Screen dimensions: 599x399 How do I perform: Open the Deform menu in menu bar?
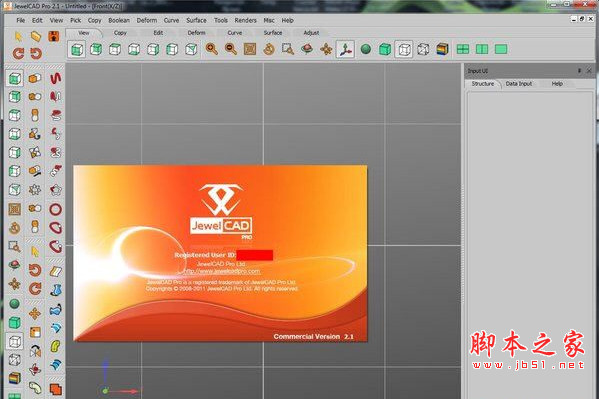click(x=147, y=20)
